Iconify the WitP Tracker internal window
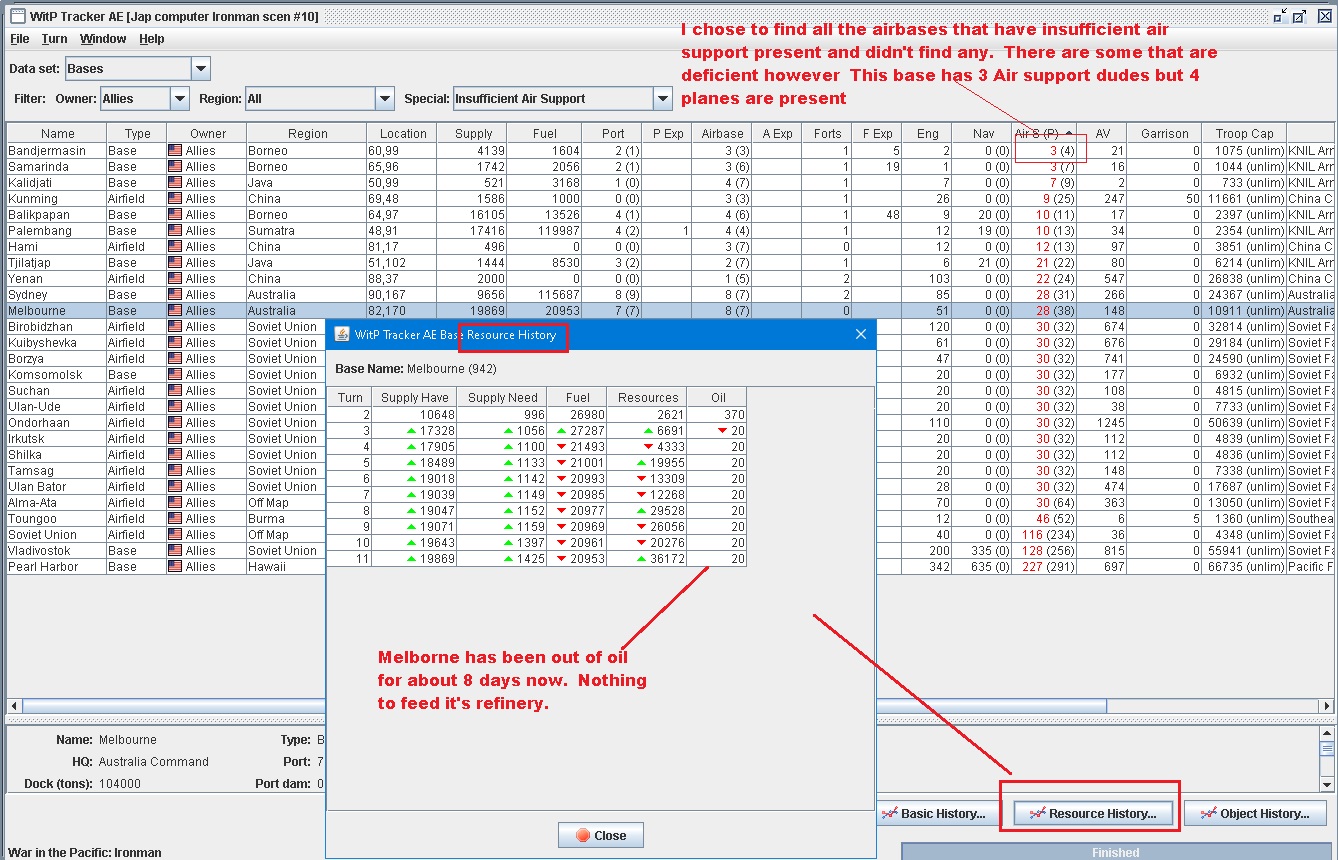1338x860 pixels. click(1280, 16)
